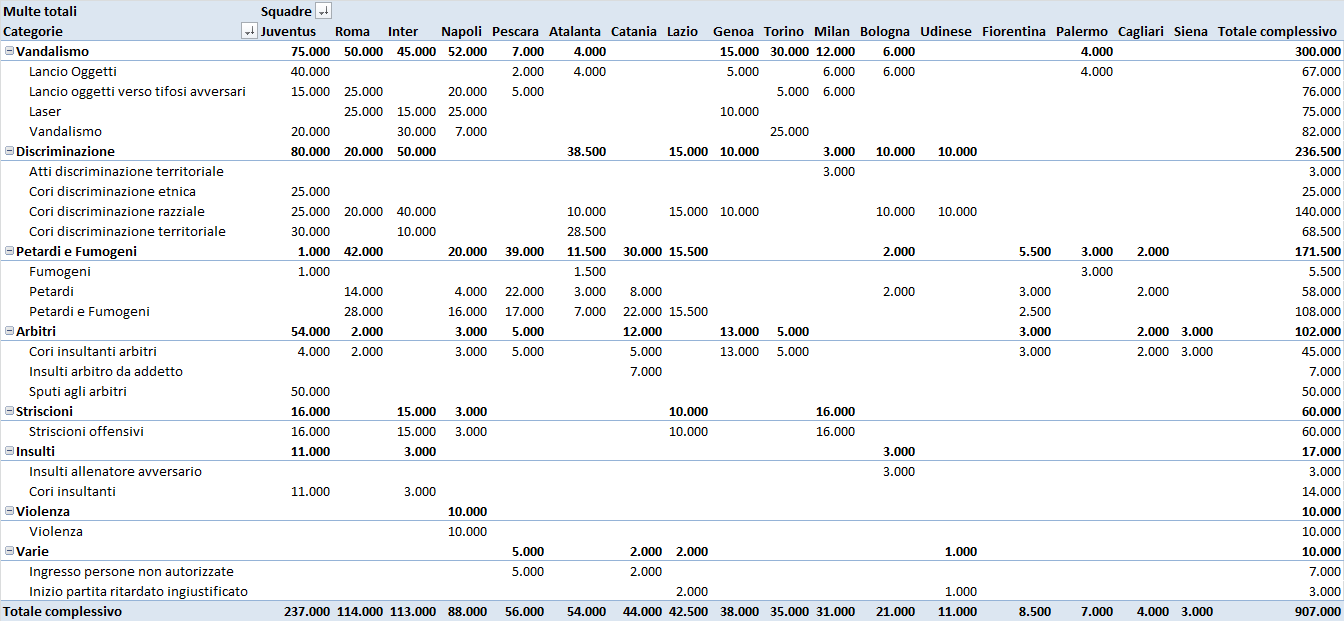Select the Totale complessivo column header
The image size is (1344, 621).
[x=1277, y=31]
